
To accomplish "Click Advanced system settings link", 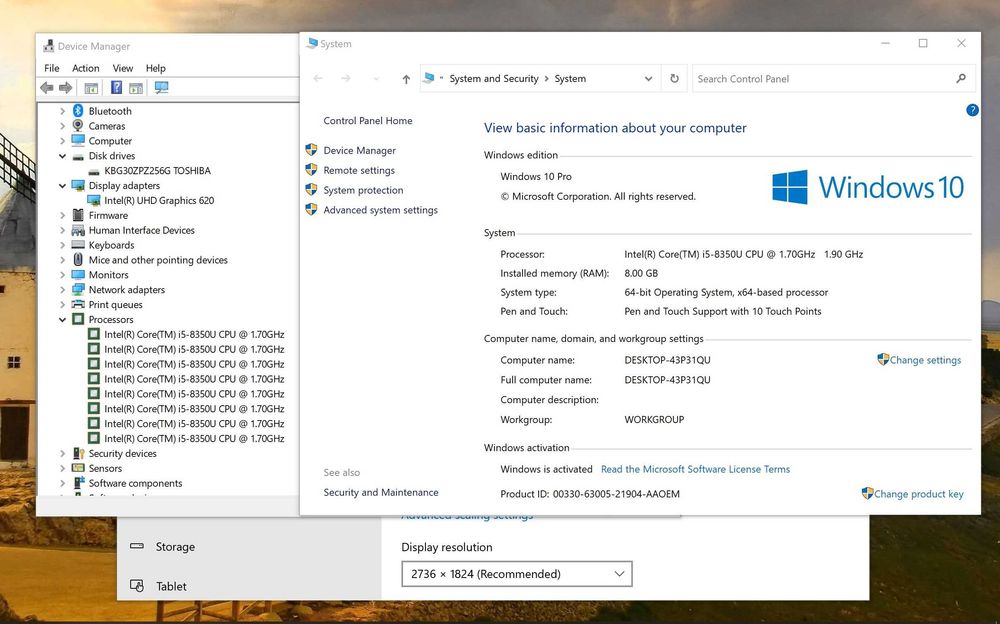I will pos(380,210).
